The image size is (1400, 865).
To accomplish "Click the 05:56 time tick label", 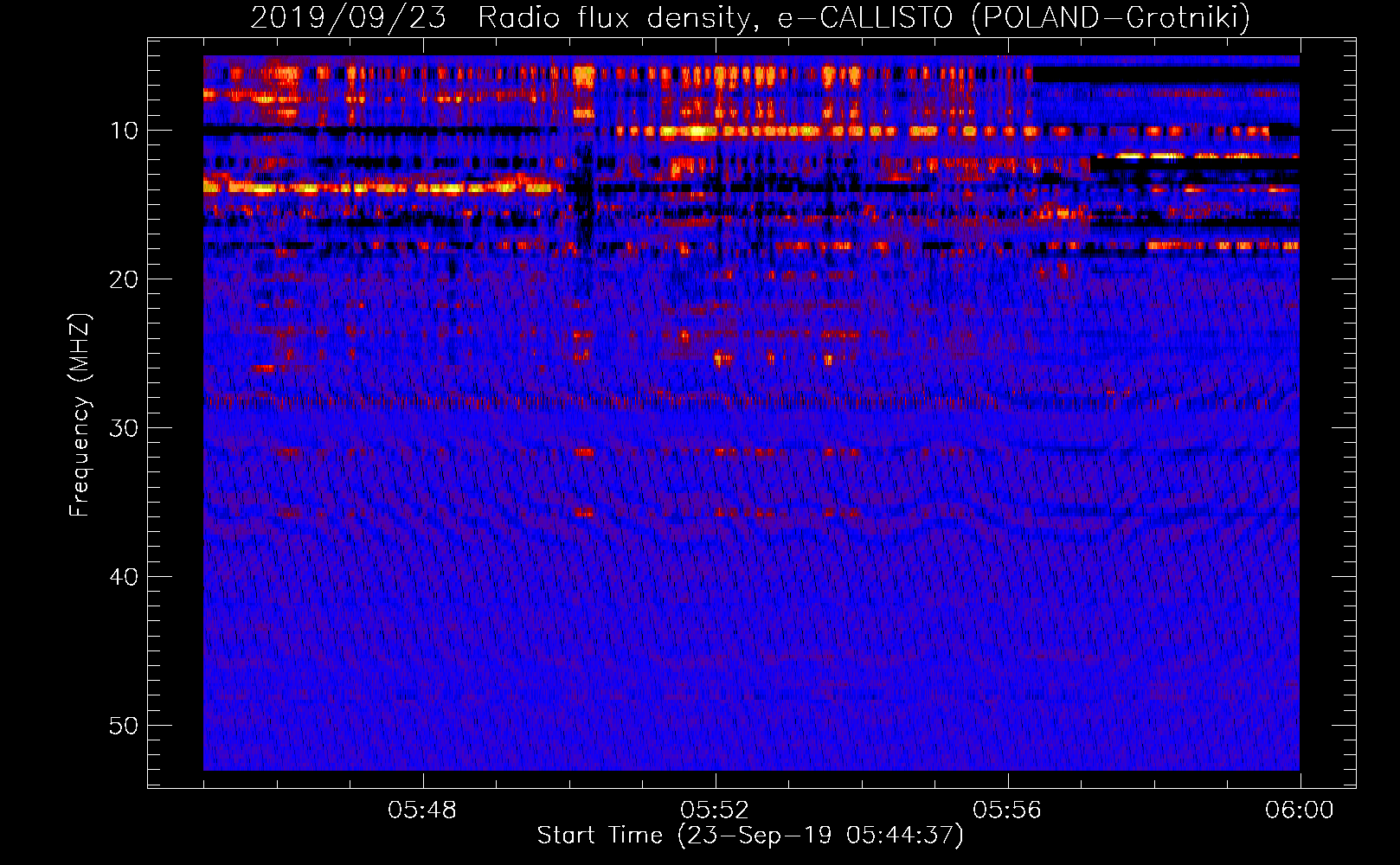I will pos(1007,811).
